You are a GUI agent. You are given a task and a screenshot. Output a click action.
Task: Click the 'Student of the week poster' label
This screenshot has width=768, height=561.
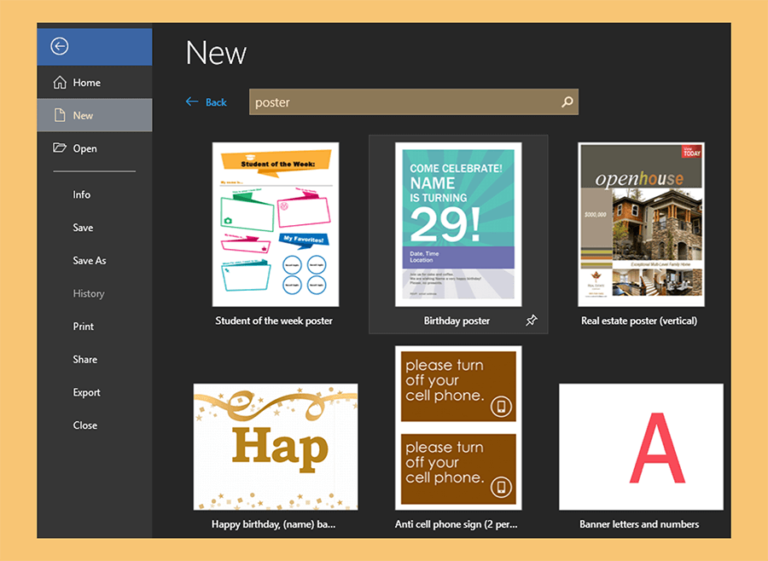274,321
